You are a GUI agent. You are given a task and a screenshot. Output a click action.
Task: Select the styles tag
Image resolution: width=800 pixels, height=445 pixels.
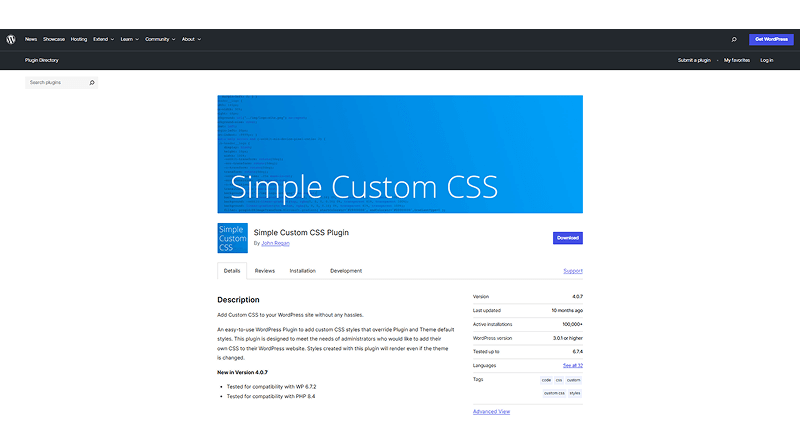(575, 393)
